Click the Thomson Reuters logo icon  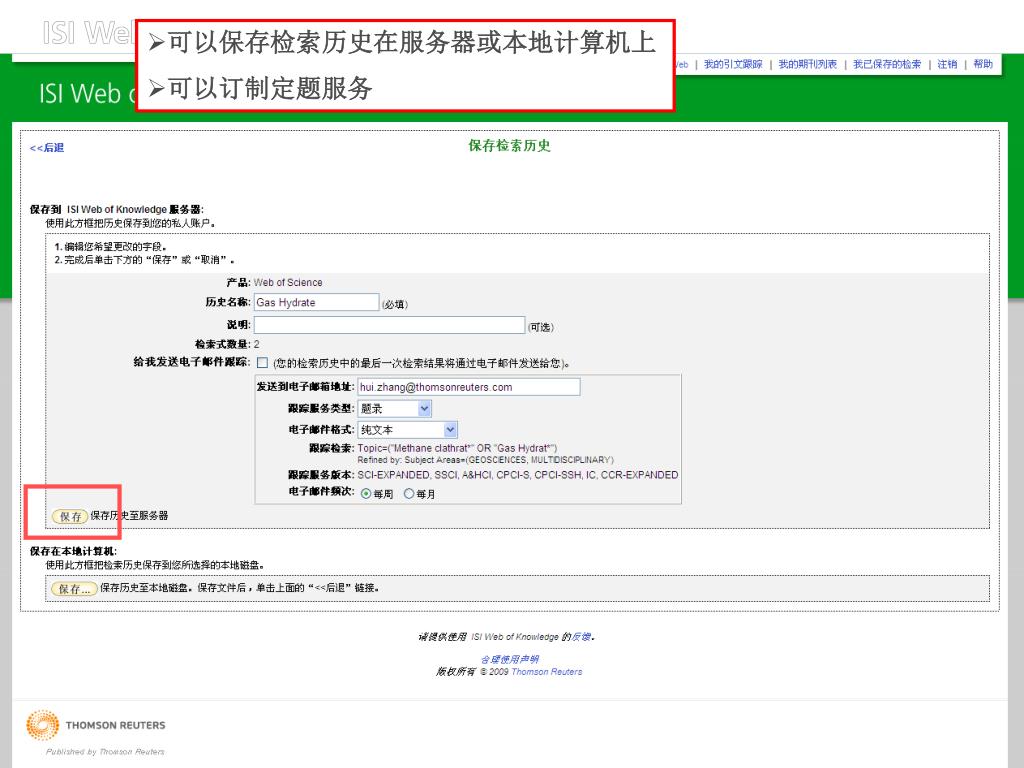[42, 725]
